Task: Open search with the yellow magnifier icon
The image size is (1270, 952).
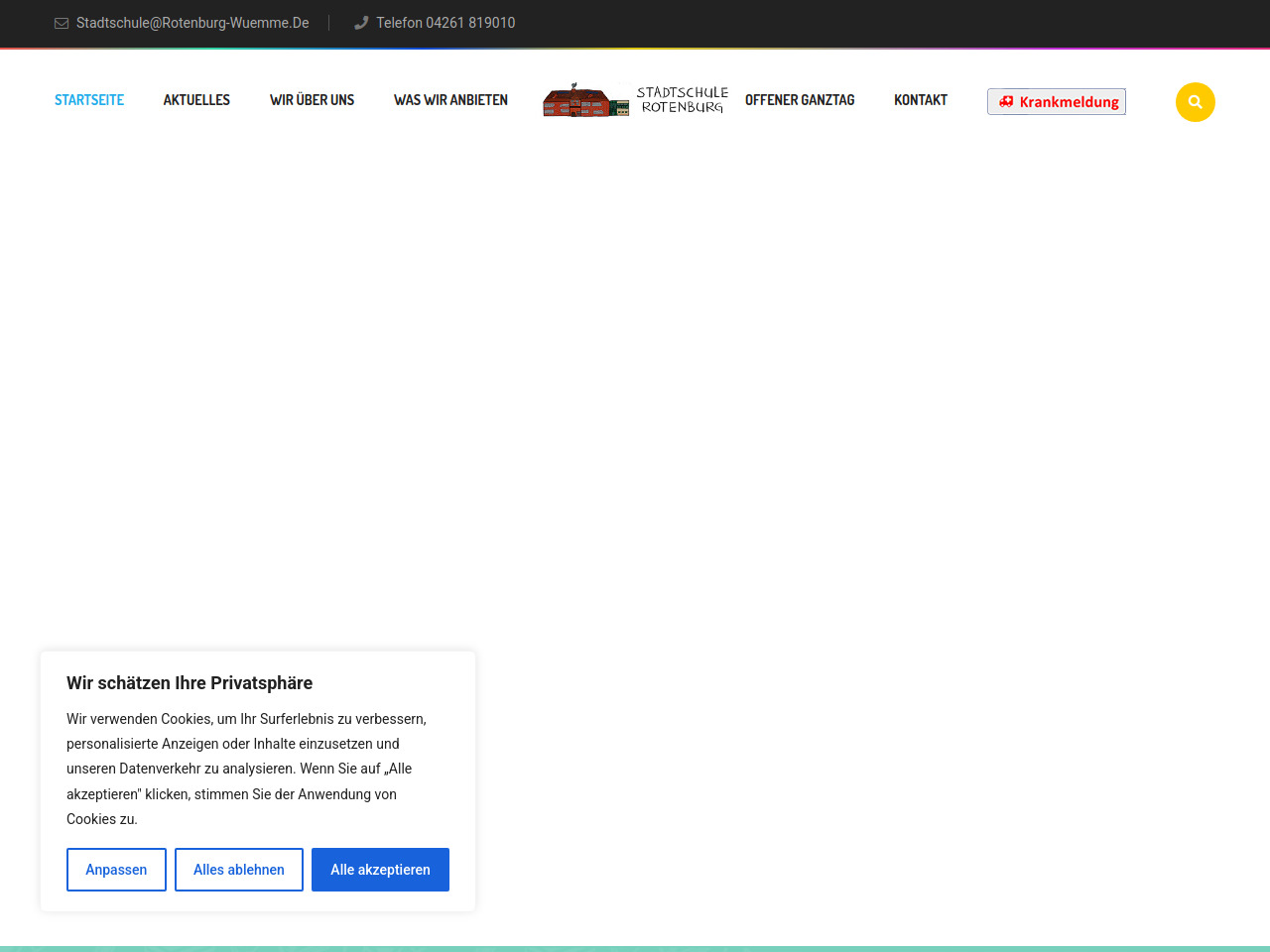Action: point(1195,102)
